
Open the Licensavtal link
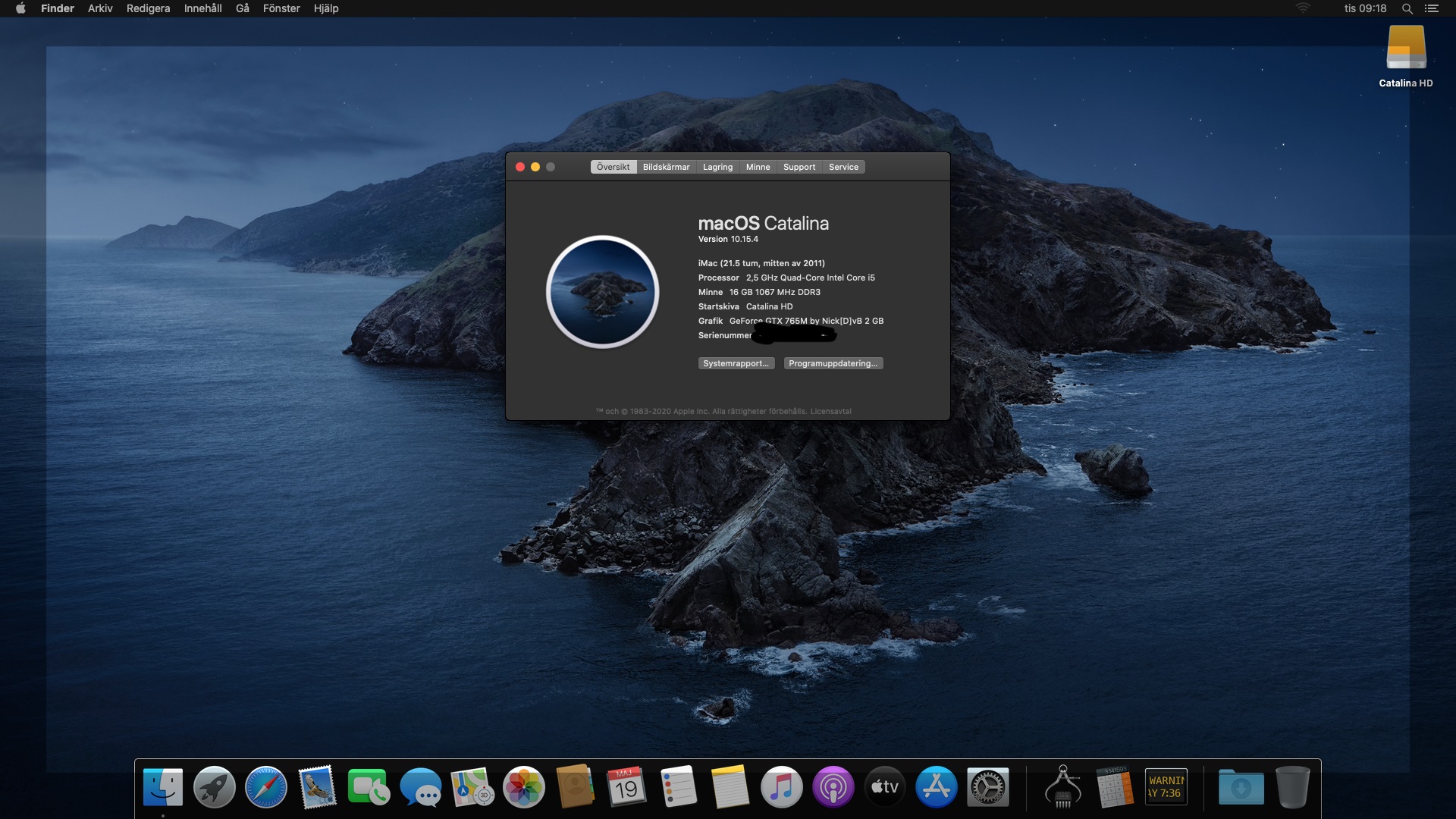click(830, 411)
